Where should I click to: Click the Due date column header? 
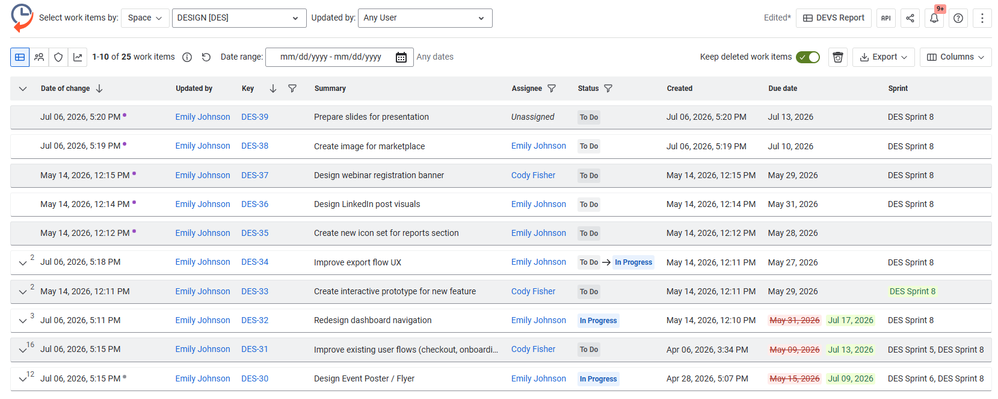pos(782,88)
